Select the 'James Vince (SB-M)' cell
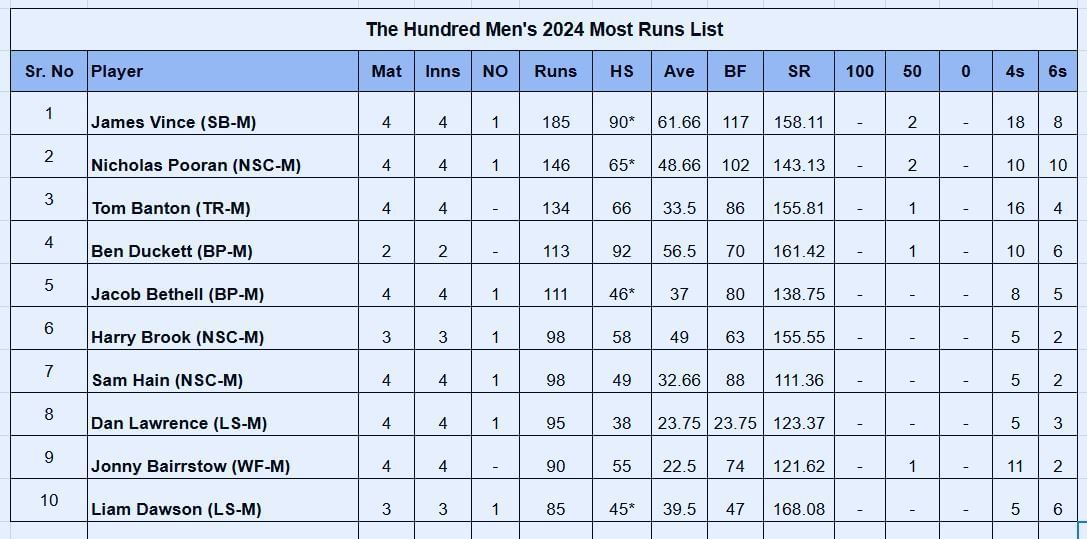 (173, 122)
